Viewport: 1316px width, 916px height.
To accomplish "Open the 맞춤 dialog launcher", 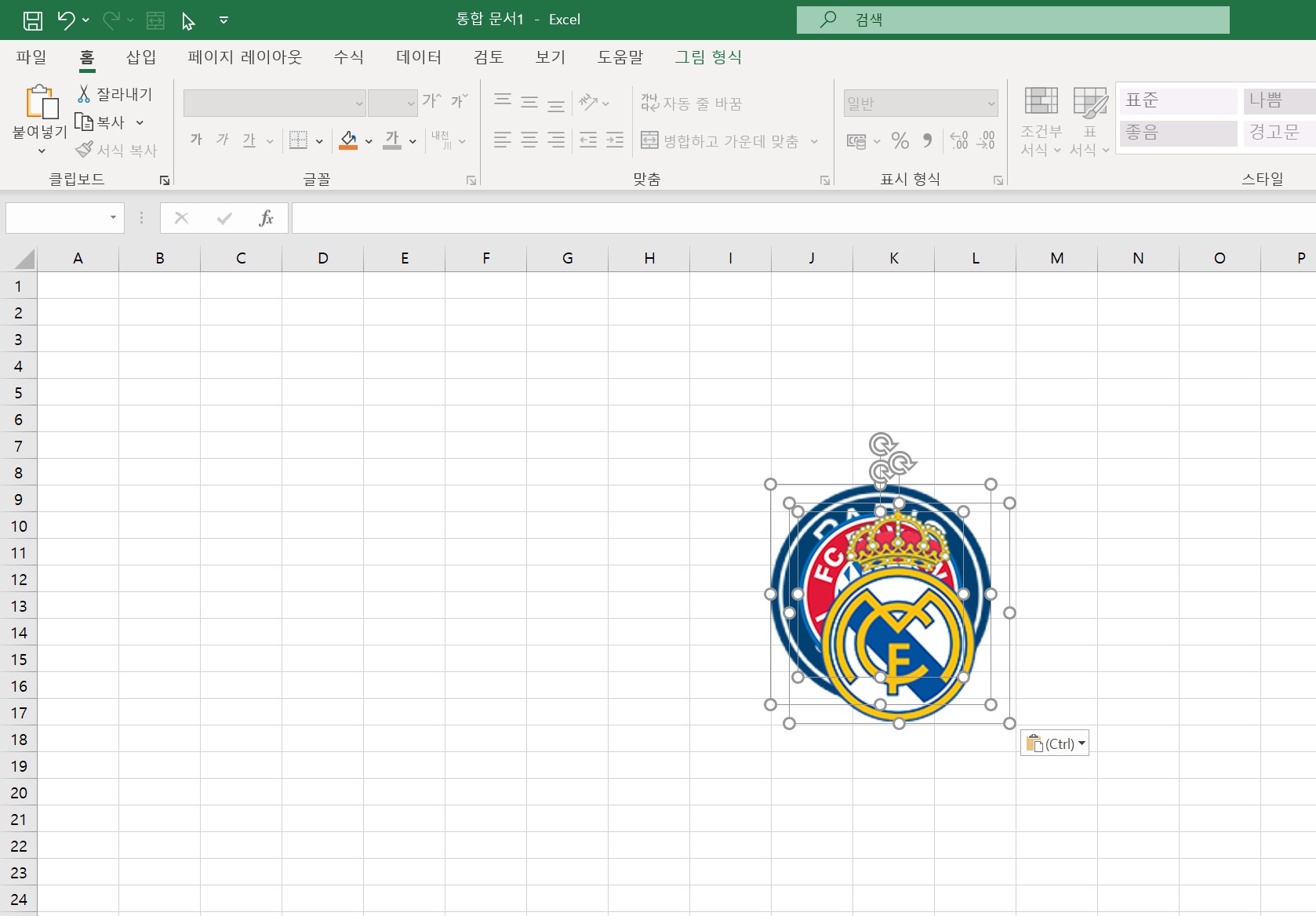I will click(825, 180).
